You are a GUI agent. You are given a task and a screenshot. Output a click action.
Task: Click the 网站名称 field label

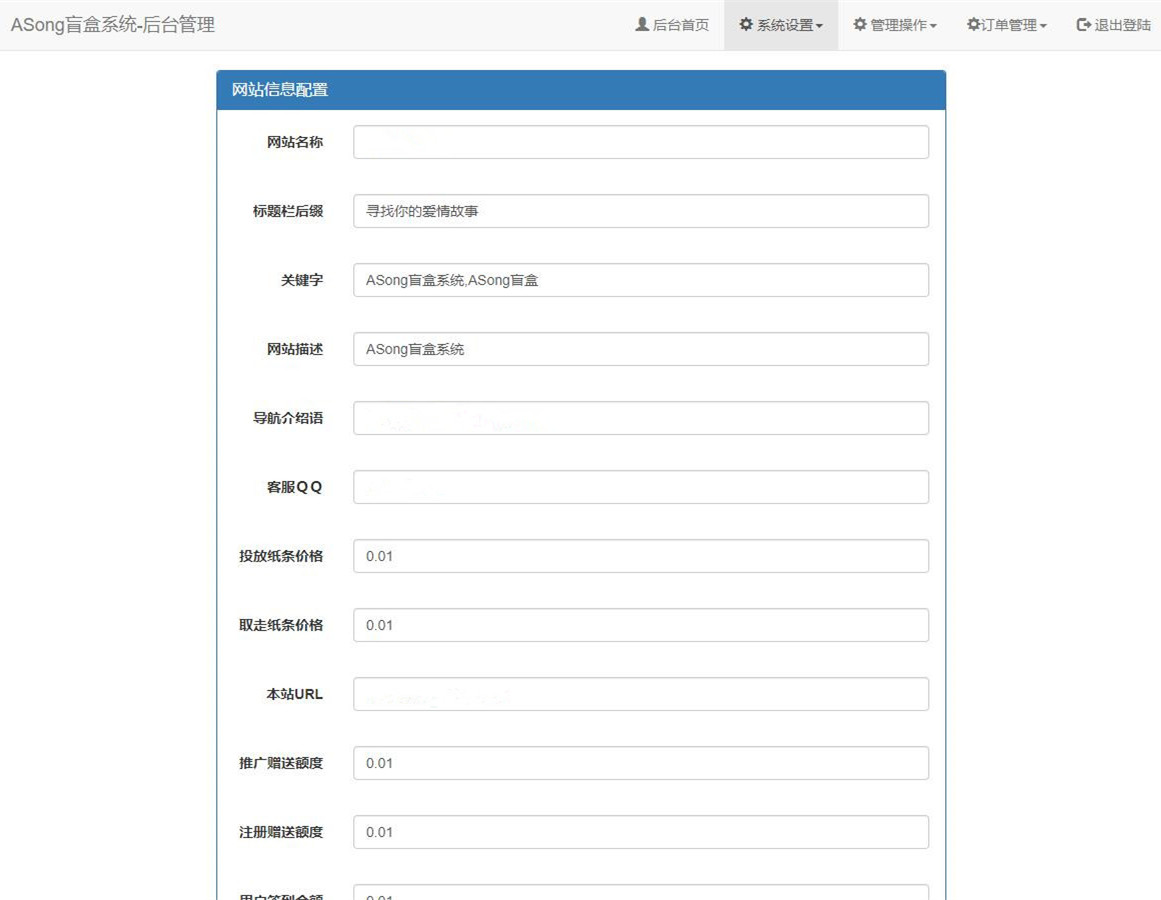click(295, 142)
